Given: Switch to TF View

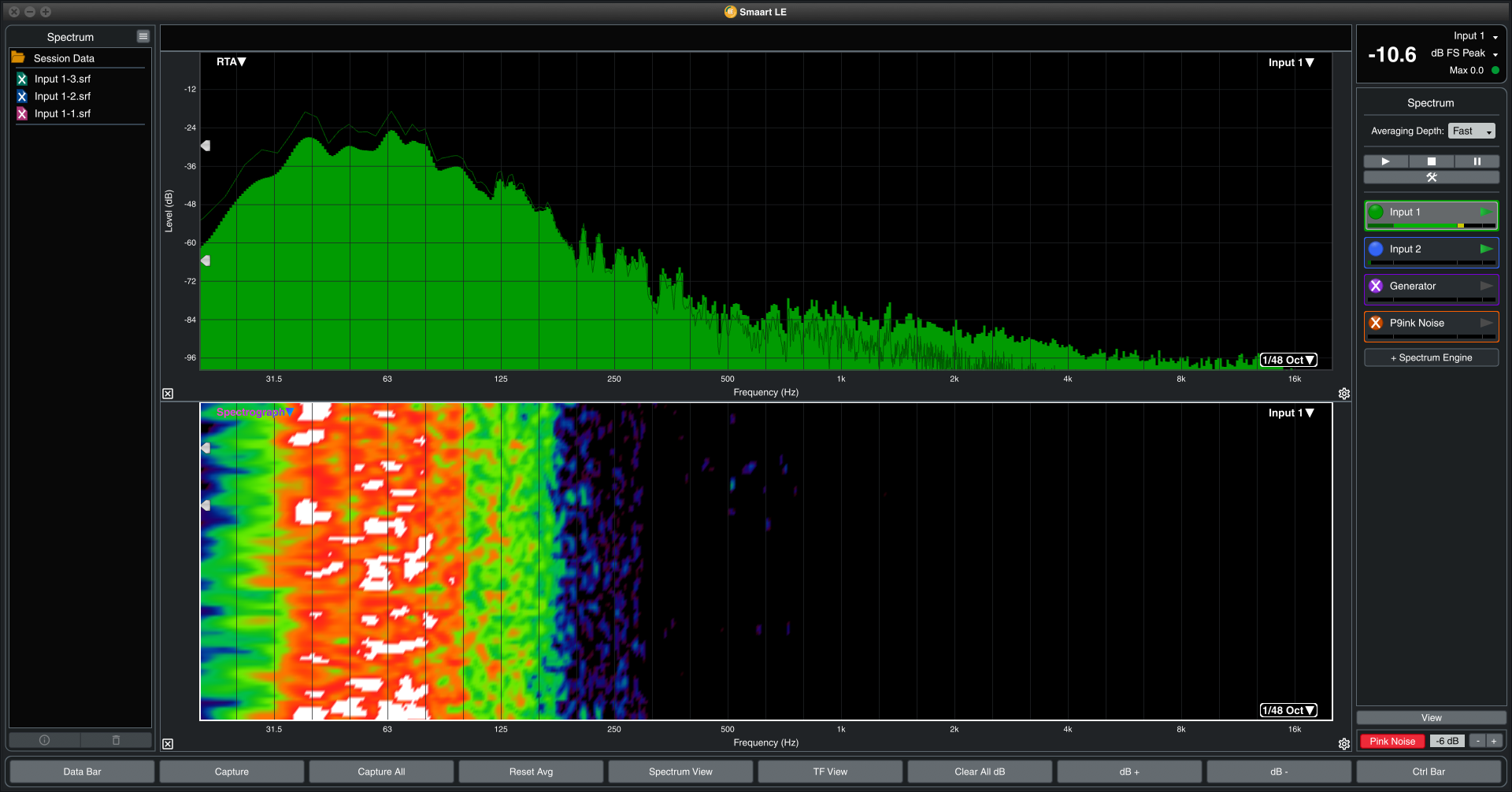Looking at the screenshot, I should tap(830, 772).
